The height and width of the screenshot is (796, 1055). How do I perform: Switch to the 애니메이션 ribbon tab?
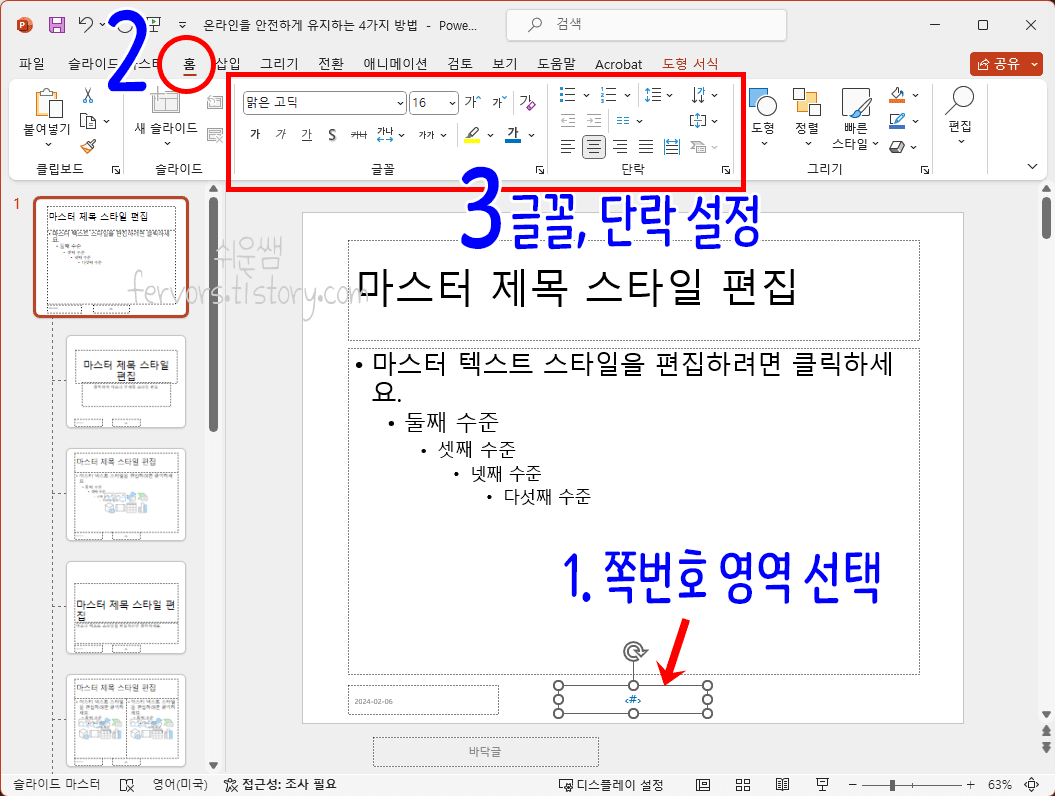[x=396, y=63]
